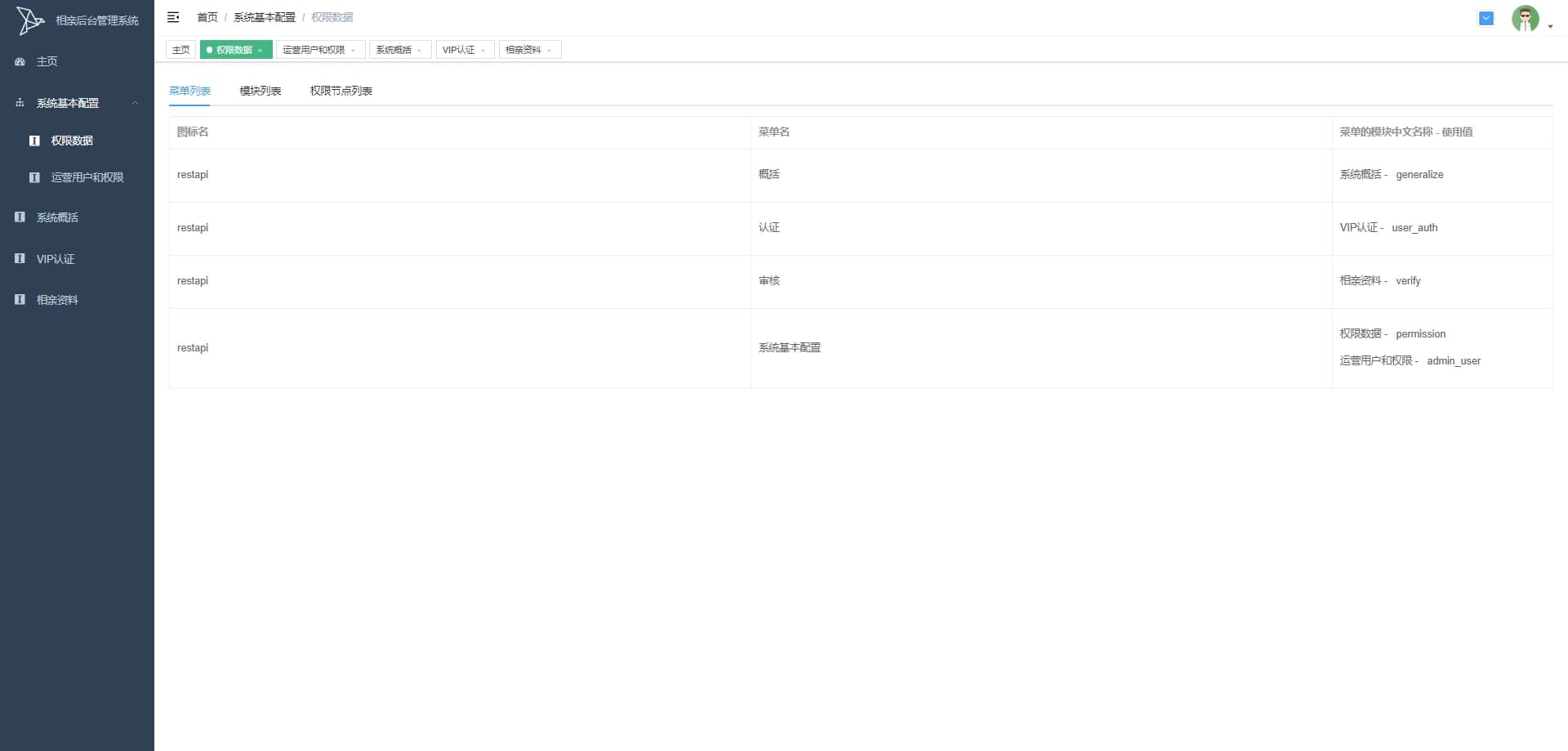Click the 概括 menu name cell
The height and width of the screenshot is (751, 1568).
click(769, 174)
